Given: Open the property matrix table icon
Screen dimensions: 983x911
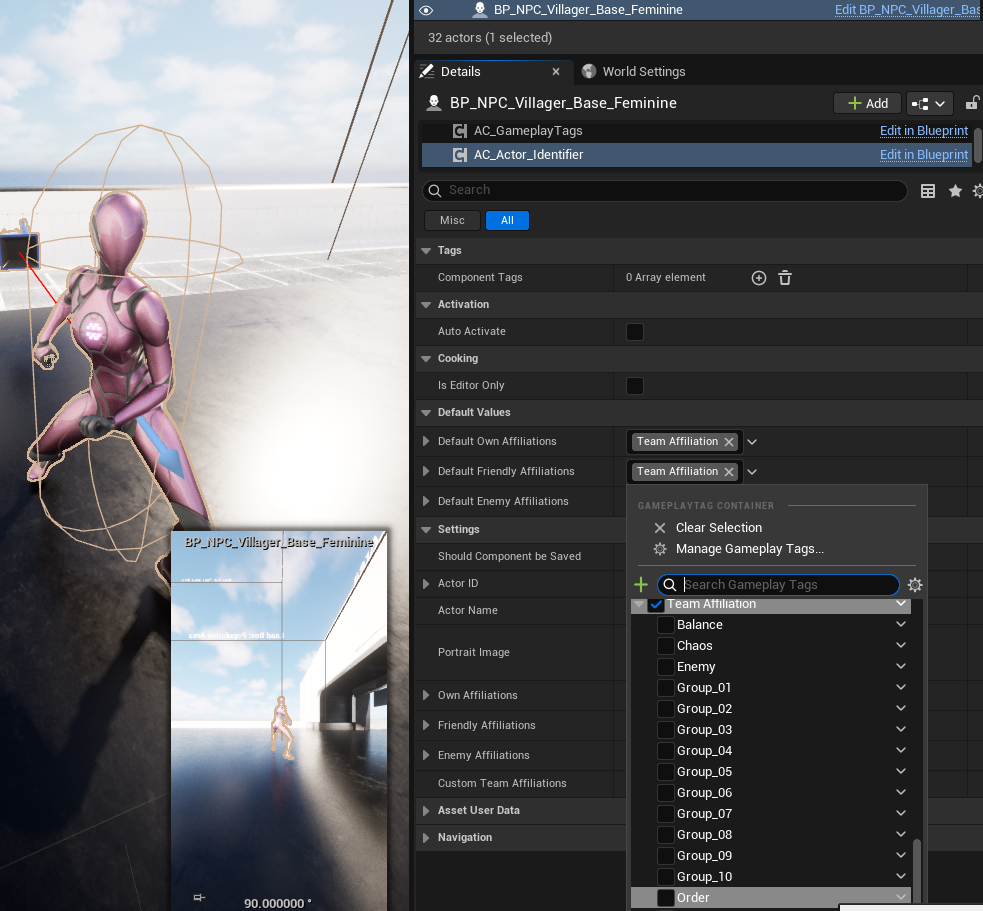Looking at the screenshot, I should [x=928, y=191].
